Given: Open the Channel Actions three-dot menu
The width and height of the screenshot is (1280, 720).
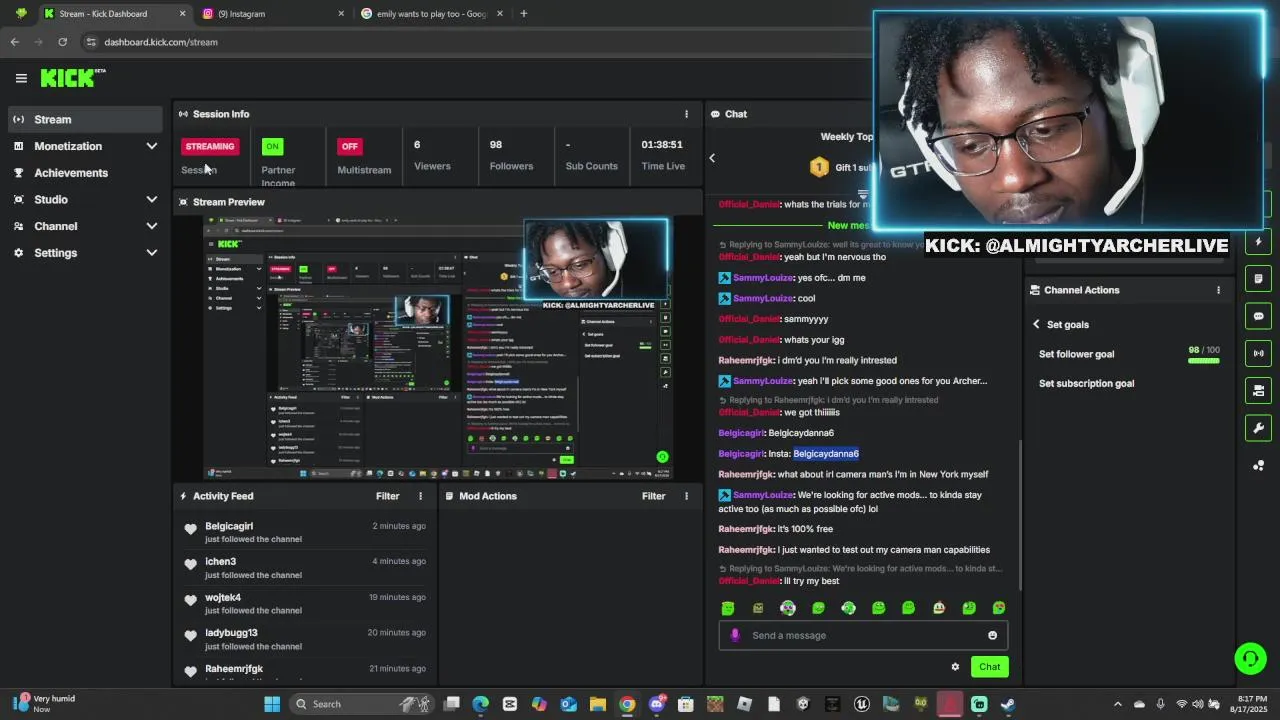Looking at the screenshot, I should pyautogui.click(x=1218, y=290).
